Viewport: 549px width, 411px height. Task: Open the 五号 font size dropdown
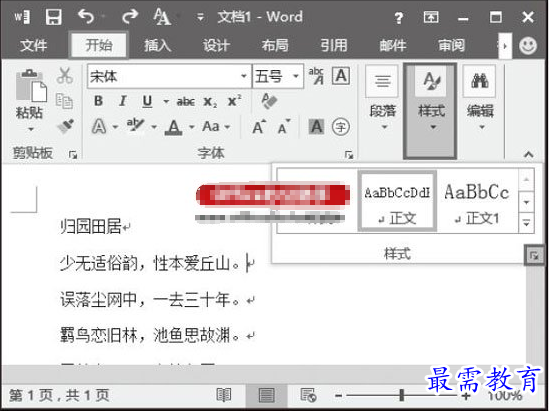[296, 76]
